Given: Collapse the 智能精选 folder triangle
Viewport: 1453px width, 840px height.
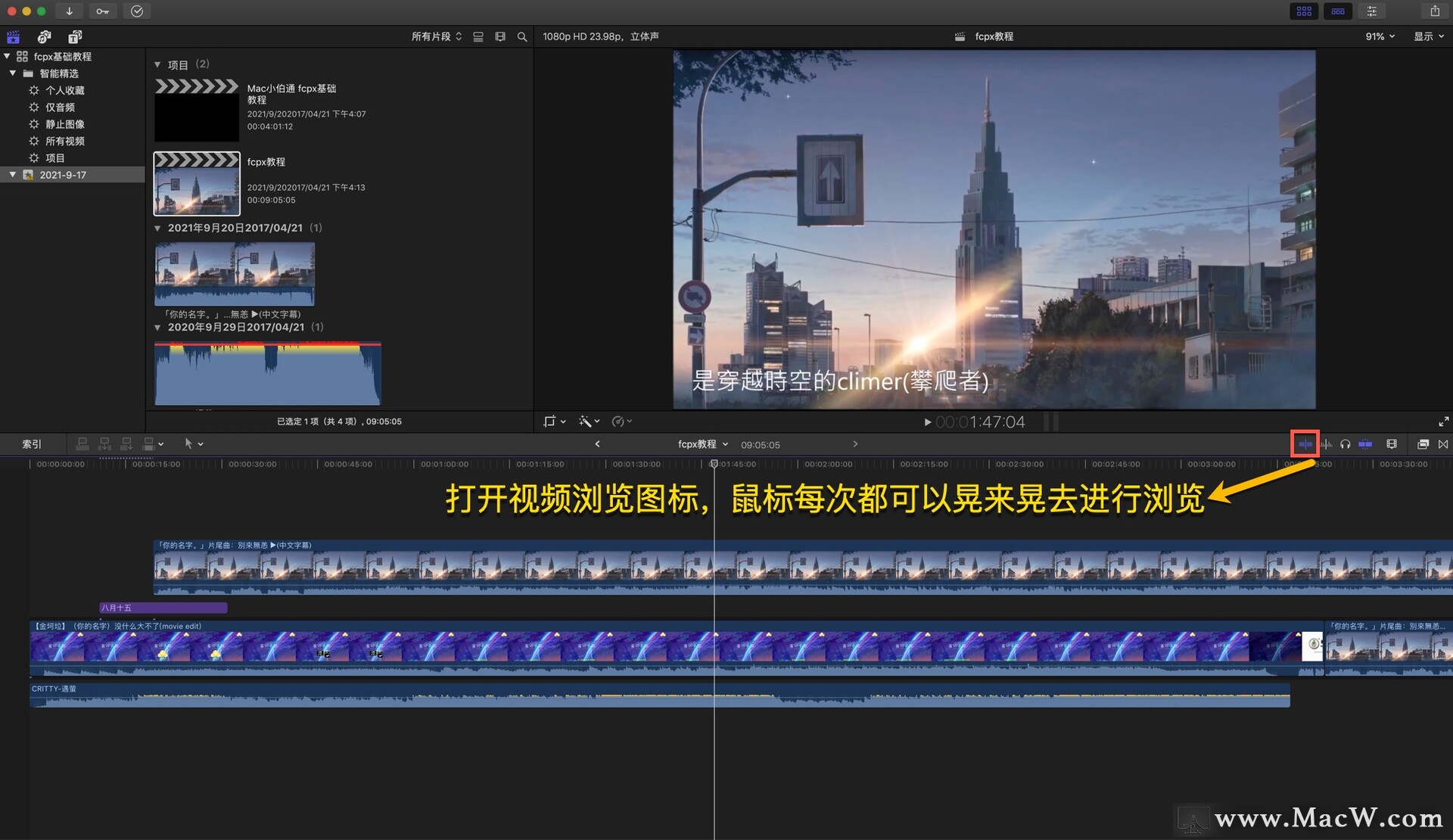Looking at the screenshot, I should pyautogui.click(x=13, y=73).
